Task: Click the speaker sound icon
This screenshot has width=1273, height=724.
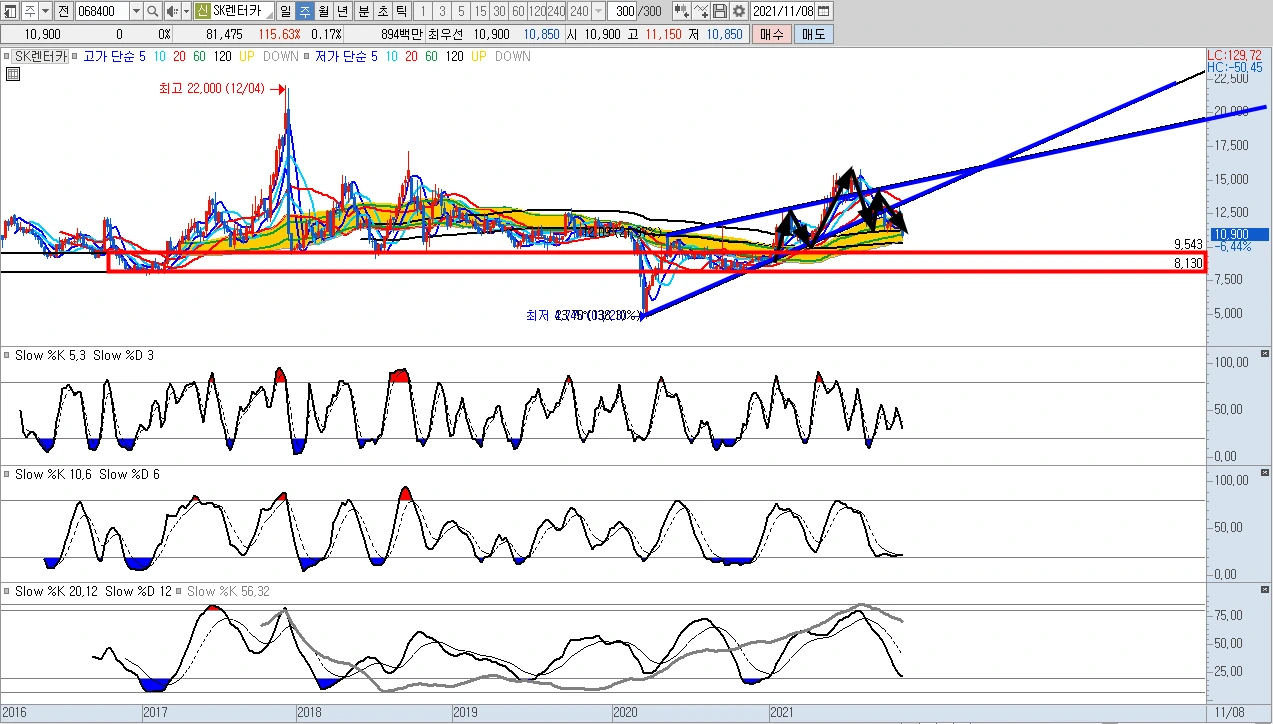Action: [x=172, y=12]
